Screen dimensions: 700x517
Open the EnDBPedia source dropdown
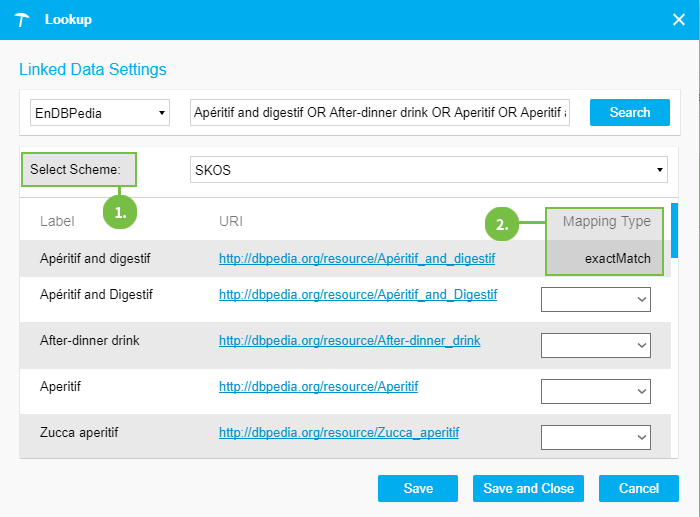click(x=100, y=113)
